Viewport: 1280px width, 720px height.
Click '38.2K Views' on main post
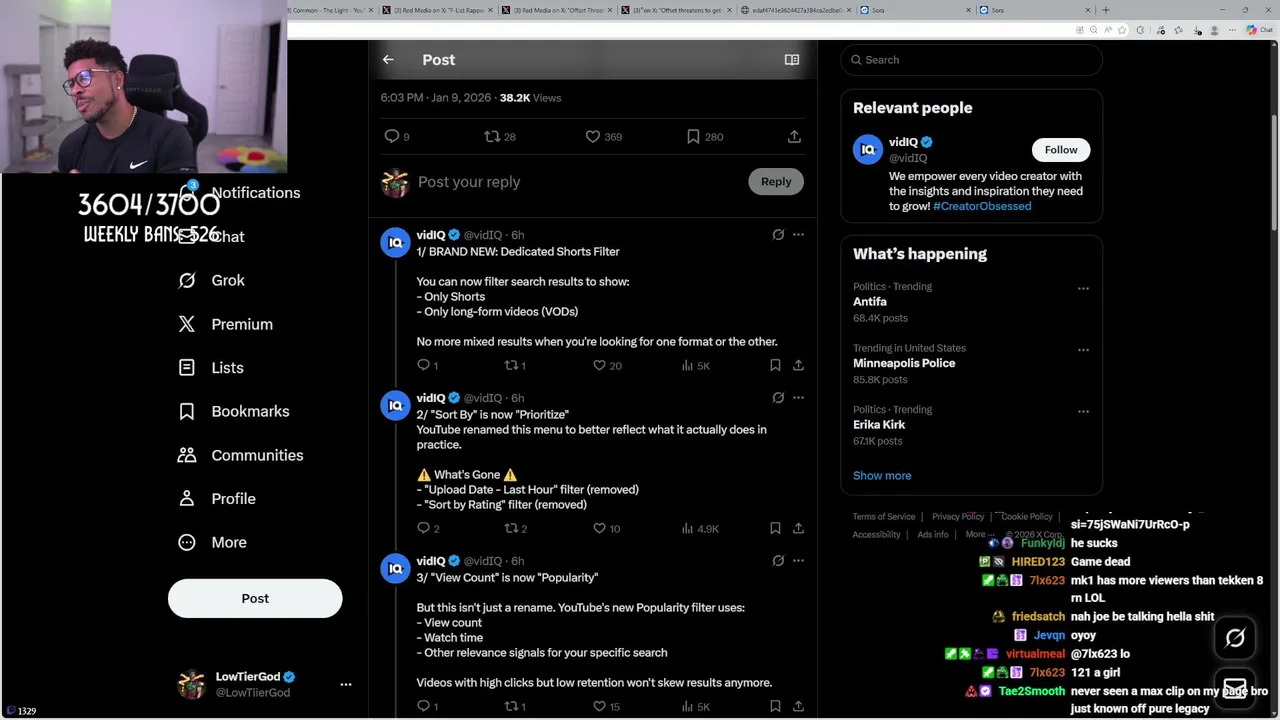pos(530,98)
